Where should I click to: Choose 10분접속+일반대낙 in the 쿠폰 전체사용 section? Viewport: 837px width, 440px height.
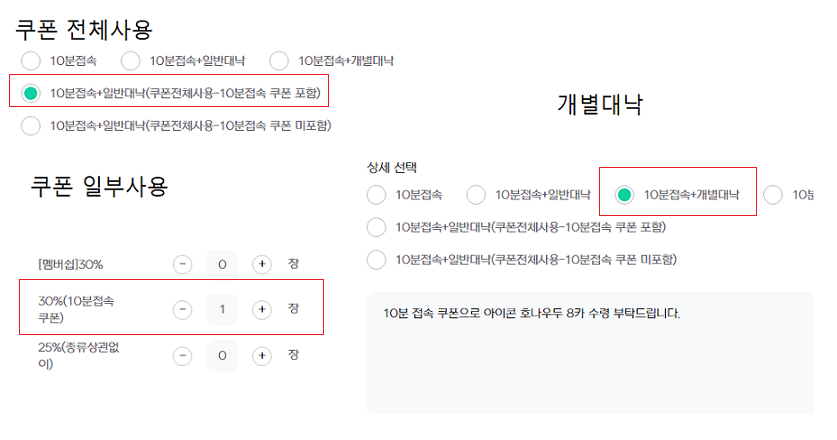point(131,61)
